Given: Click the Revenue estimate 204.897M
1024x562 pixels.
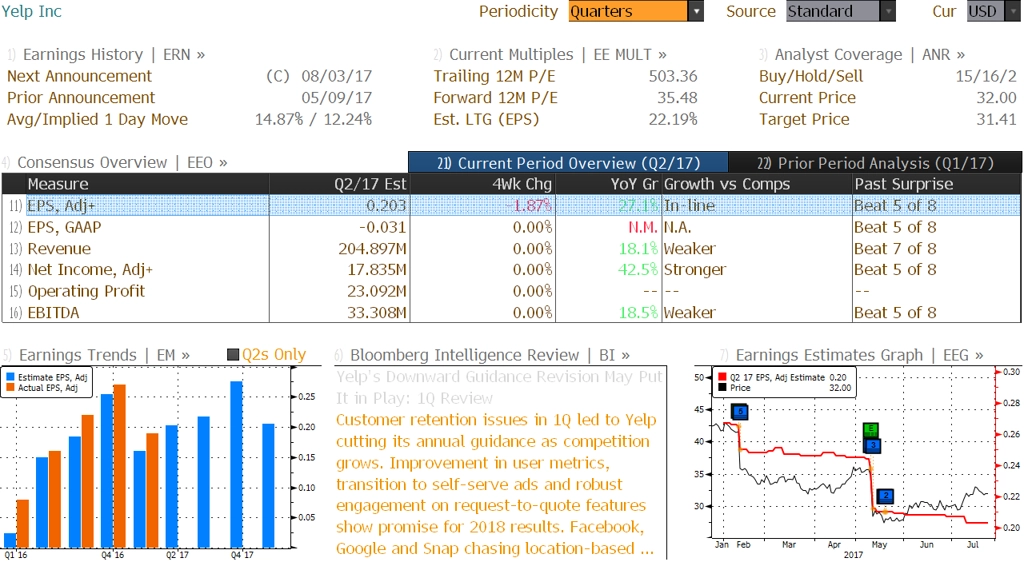Looking at the screenshot, I should (x=372, y=249).
